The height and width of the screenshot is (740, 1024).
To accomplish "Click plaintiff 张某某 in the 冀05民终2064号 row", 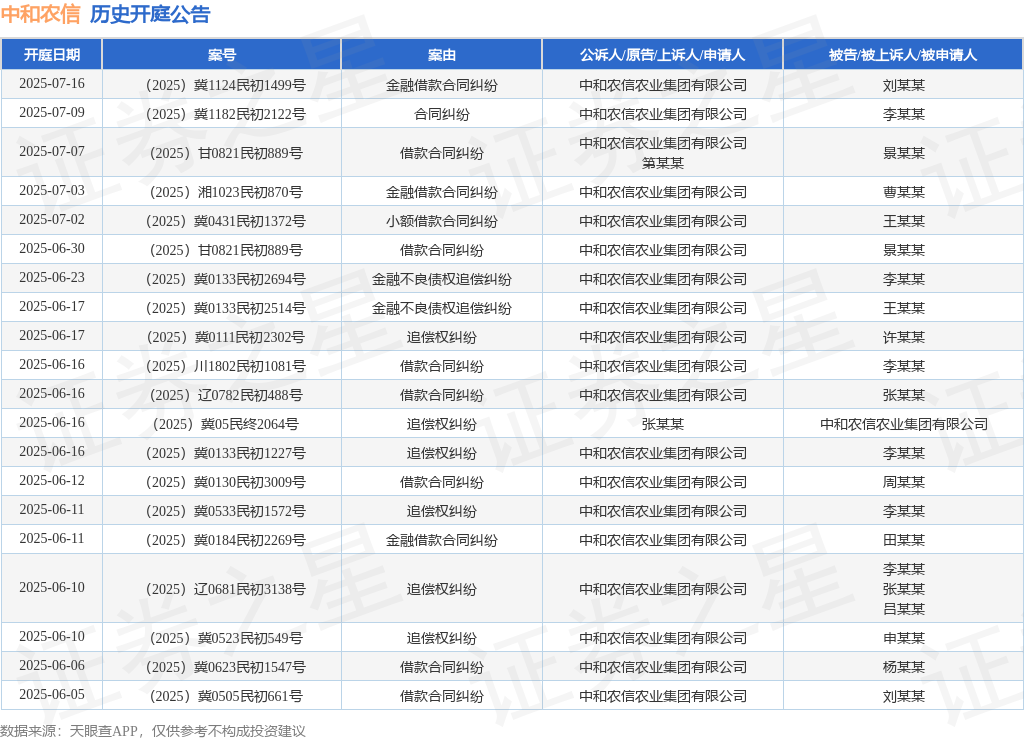I will (663, 425).
